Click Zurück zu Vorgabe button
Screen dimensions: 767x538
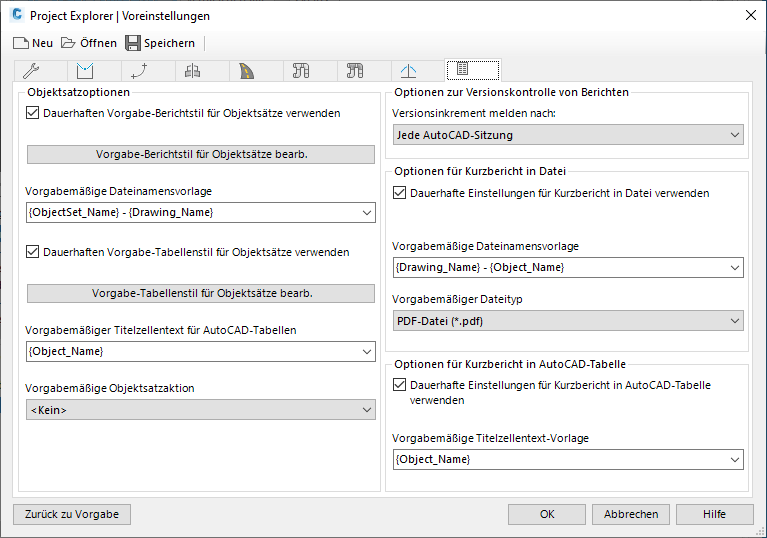click(x=72, y=515)
